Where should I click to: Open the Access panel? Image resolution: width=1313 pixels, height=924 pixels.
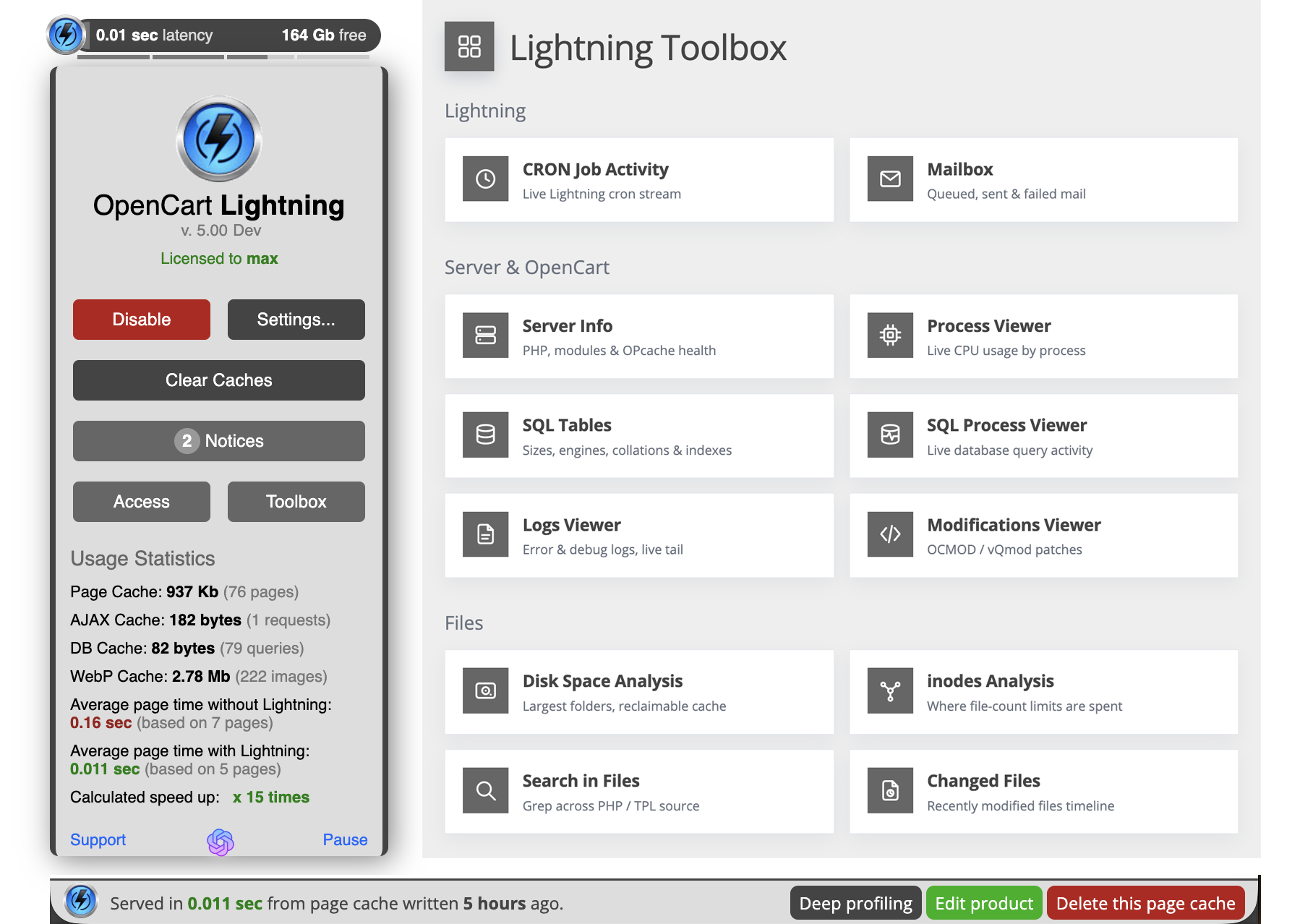142,502
